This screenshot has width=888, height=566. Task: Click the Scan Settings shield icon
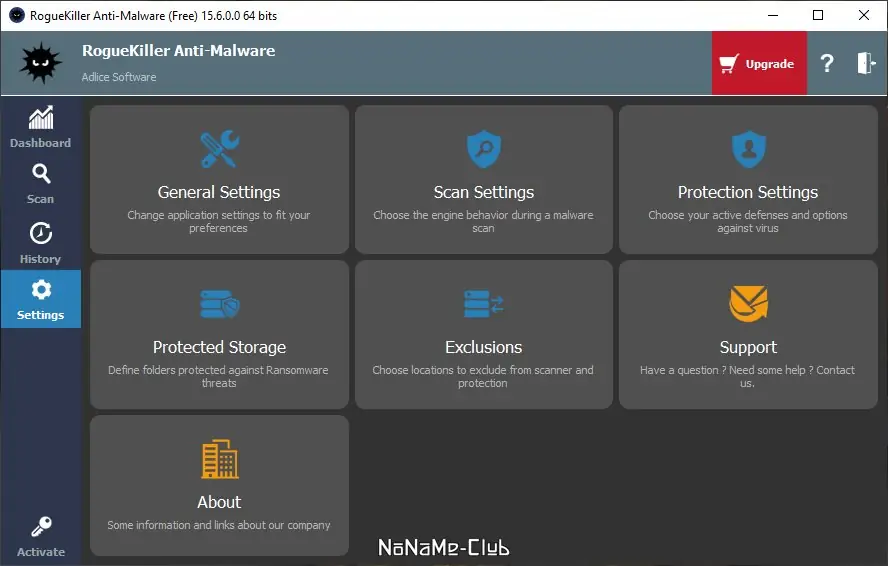[484, 149]
